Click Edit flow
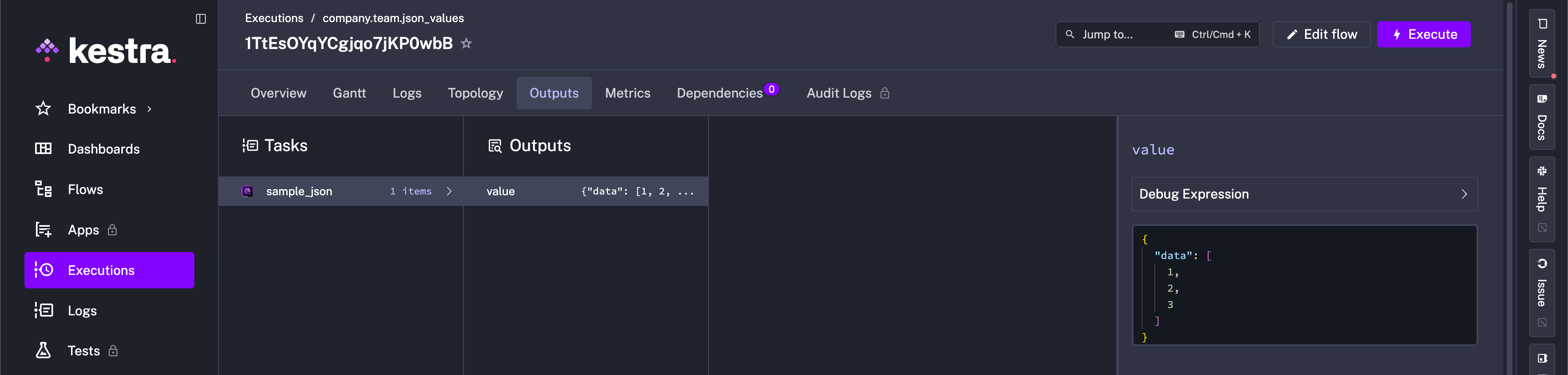This screenshot has height=375, width=1568. coord(1321,34)
